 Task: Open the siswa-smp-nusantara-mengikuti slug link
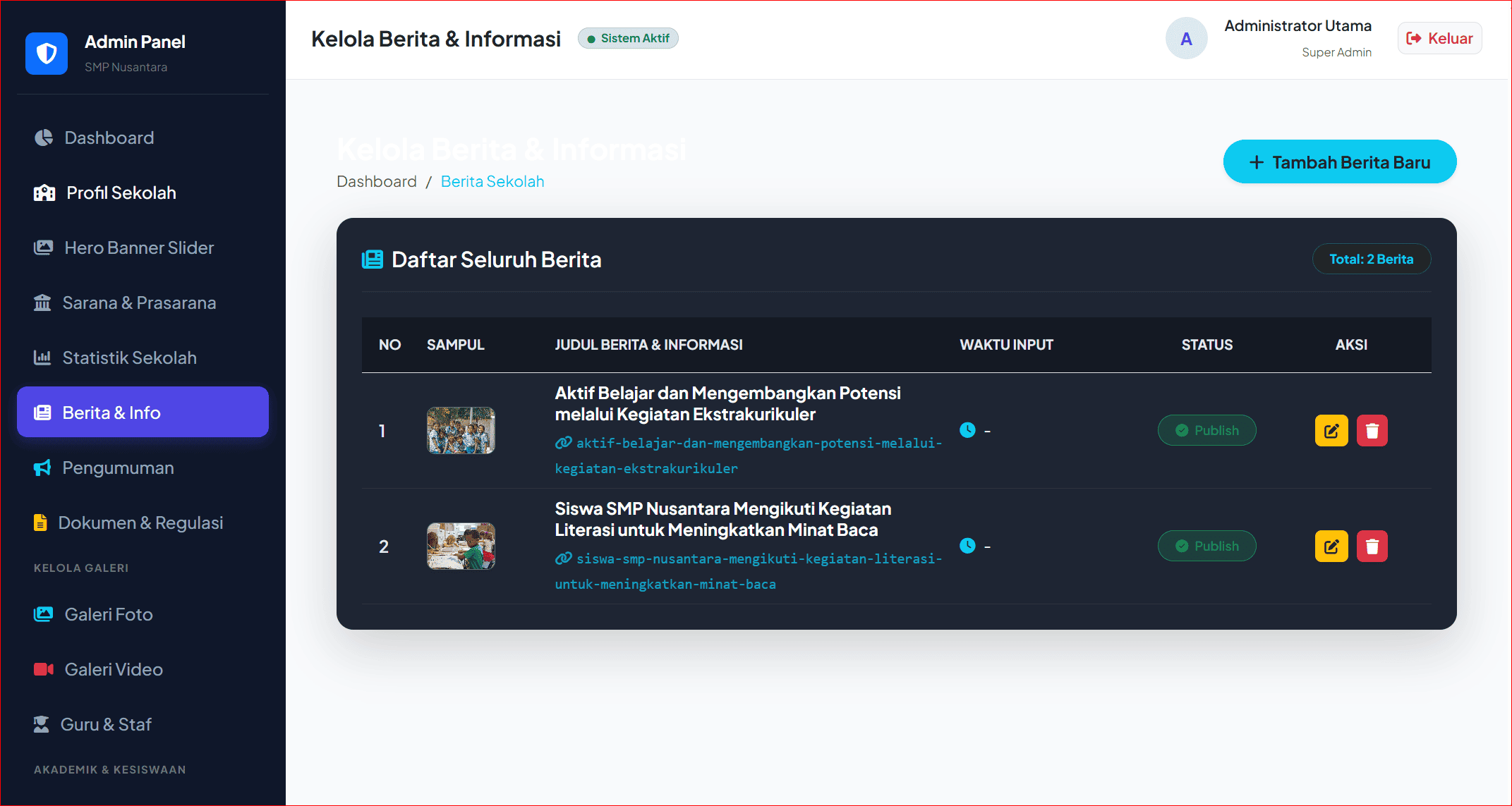pos(749,571)
